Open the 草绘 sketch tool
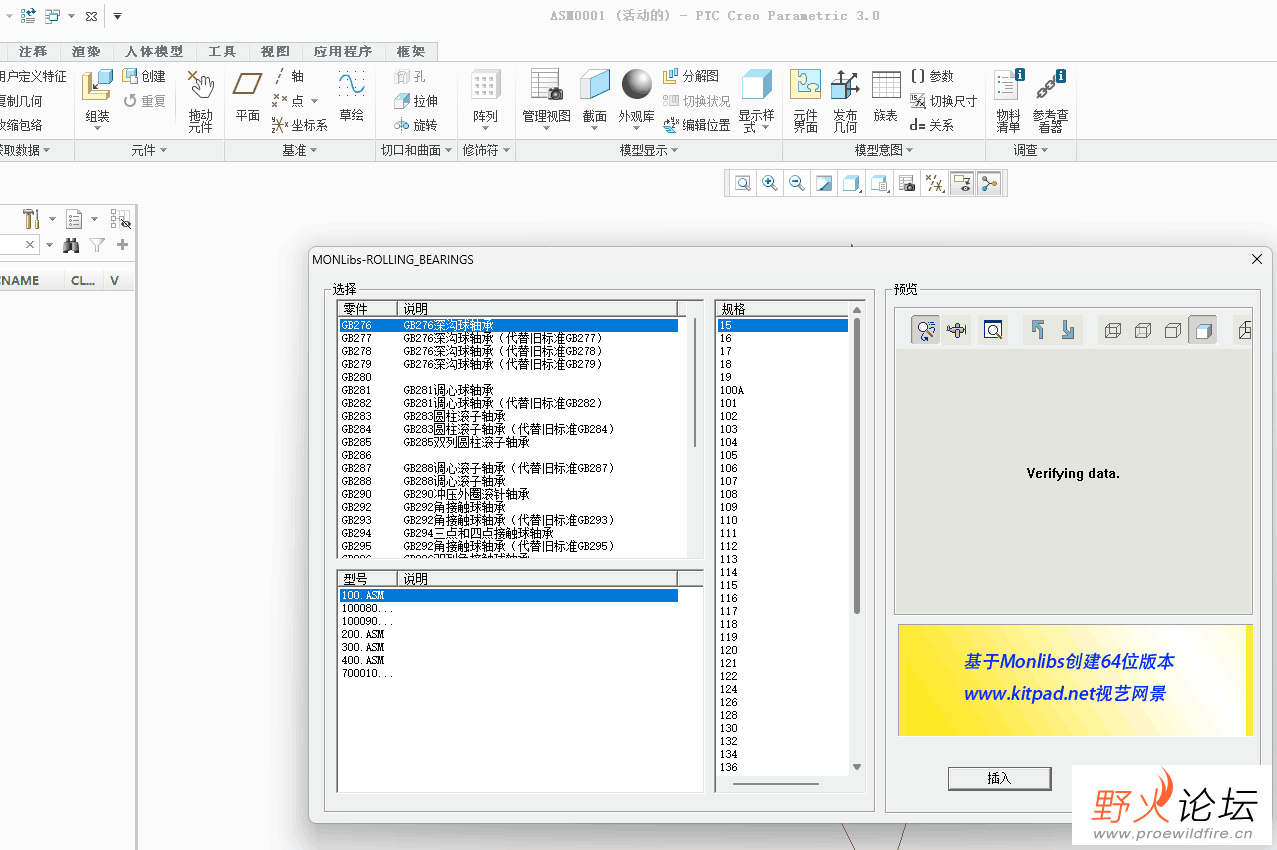The width and height of the screenshot is (1277, 850). 351,96
